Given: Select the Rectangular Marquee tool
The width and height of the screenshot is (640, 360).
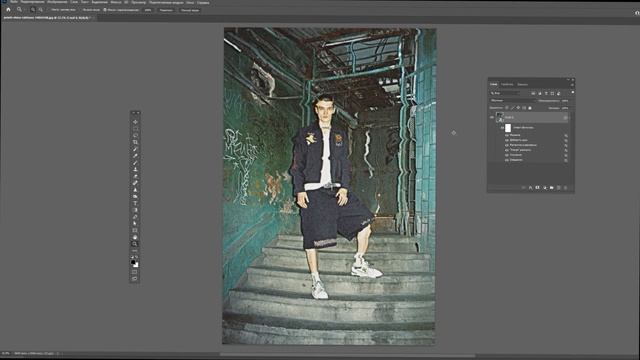Looking at the screenshot, I should [x=135, y=129].
